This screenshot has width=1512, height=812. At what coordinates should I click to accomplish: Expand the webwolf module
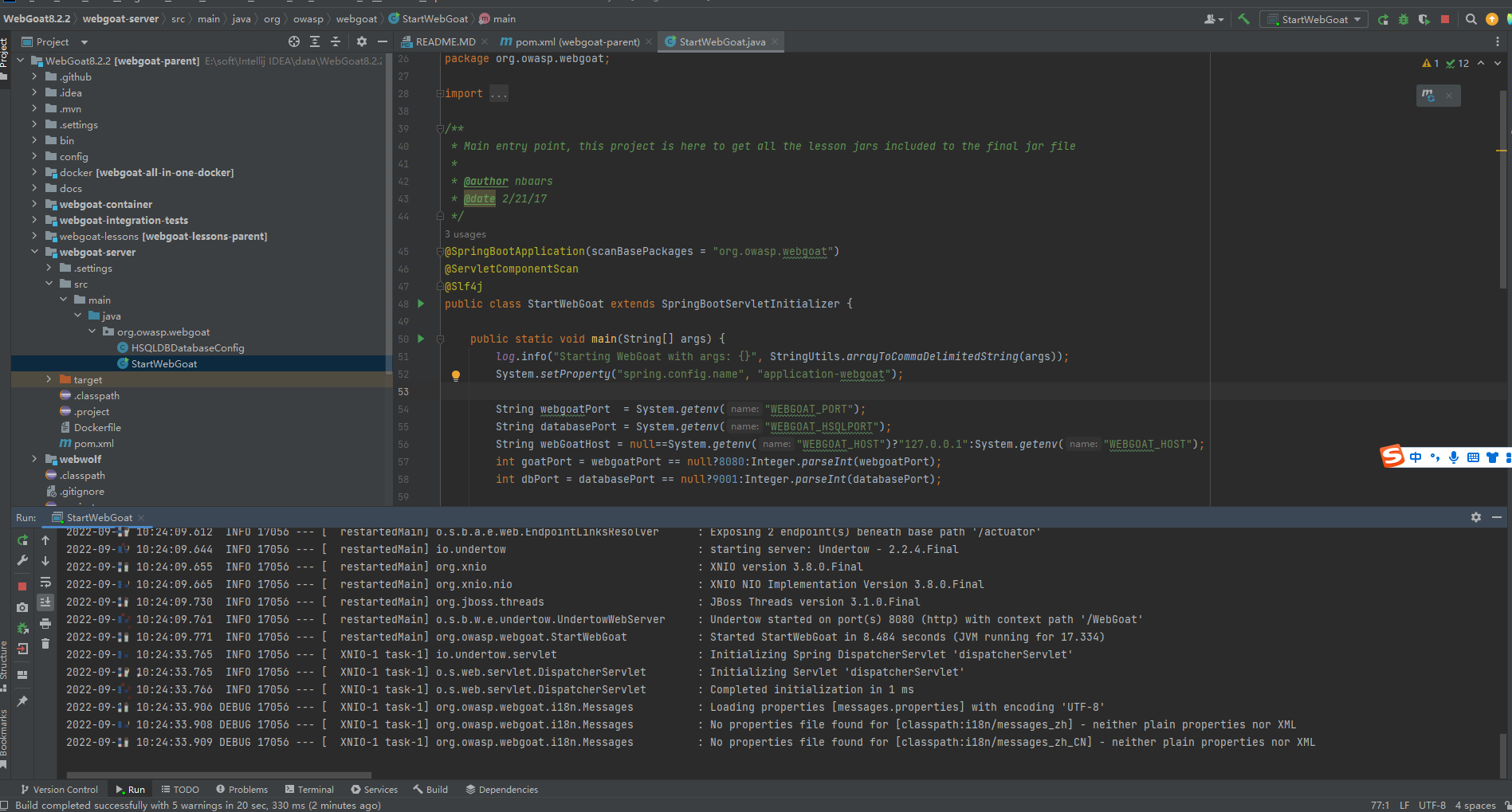click(34, 459)
